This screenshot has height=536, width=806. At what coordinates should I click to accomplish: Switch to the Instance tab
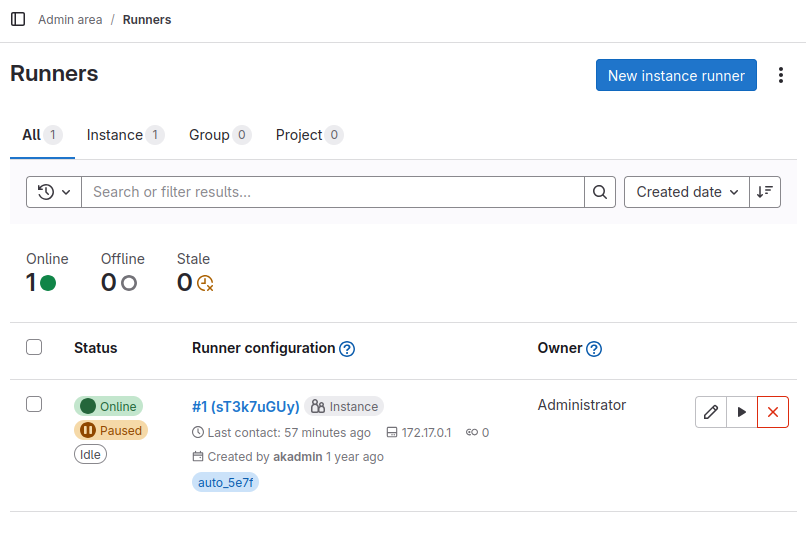(x=125, y=135)
